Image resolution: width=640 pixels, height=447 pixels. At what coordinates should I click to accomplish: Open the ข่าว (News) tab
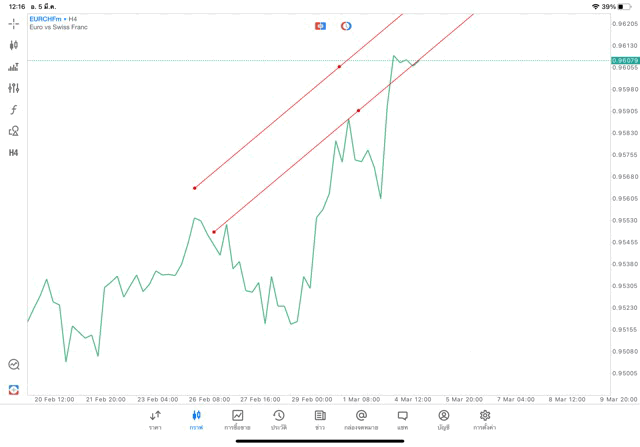320,419
